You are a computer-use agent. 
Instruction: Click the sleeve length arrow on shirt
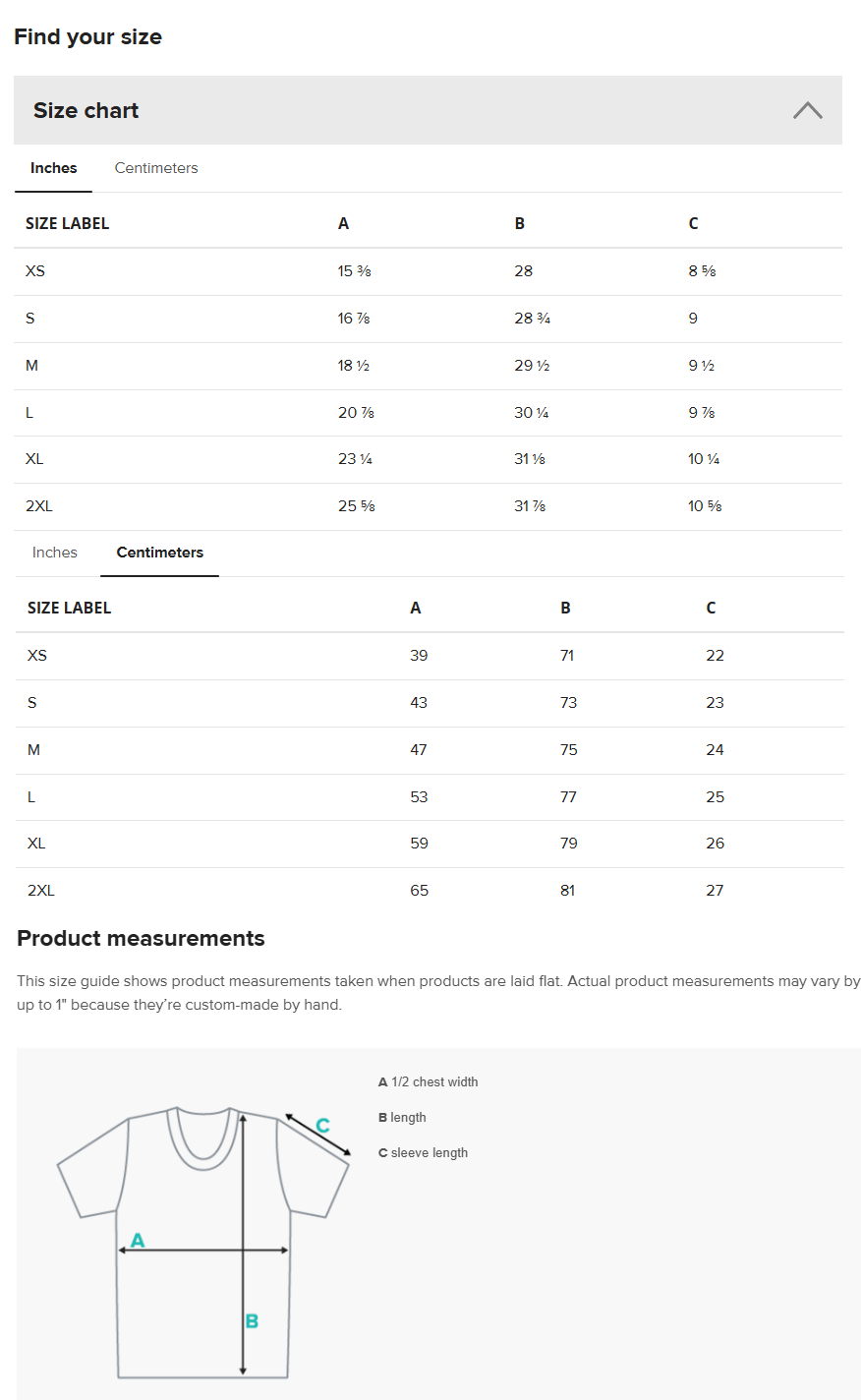[x=316, y=1136]
